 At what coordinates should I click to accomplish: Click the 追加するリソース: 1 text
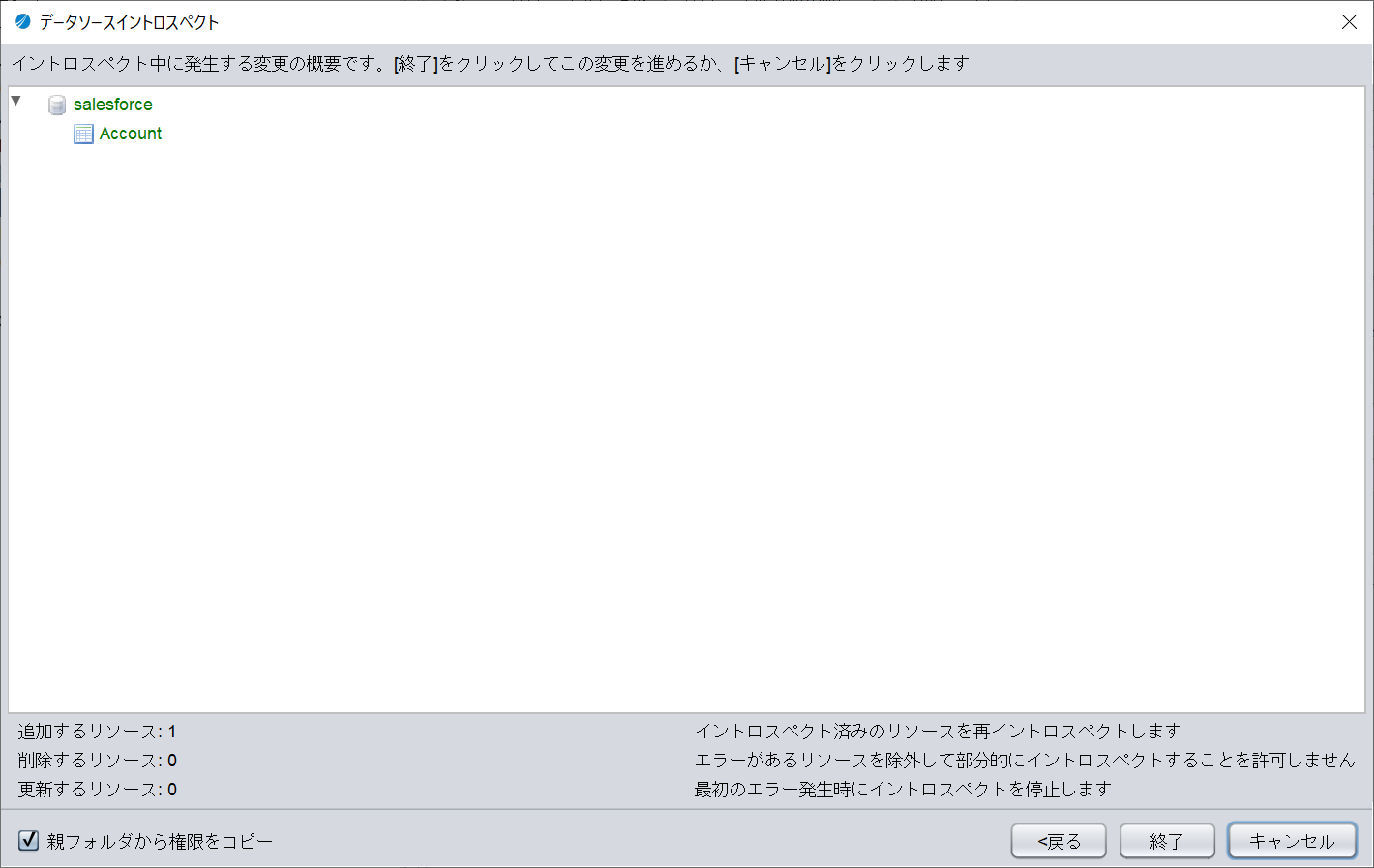click(97, 732)
